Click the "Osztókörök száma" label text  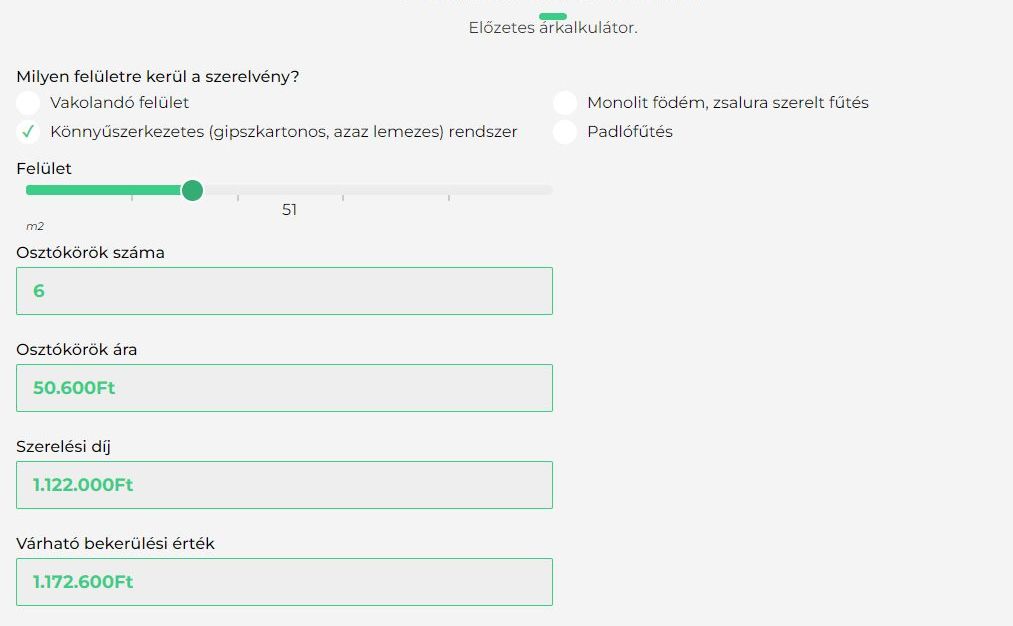(90, 253)
